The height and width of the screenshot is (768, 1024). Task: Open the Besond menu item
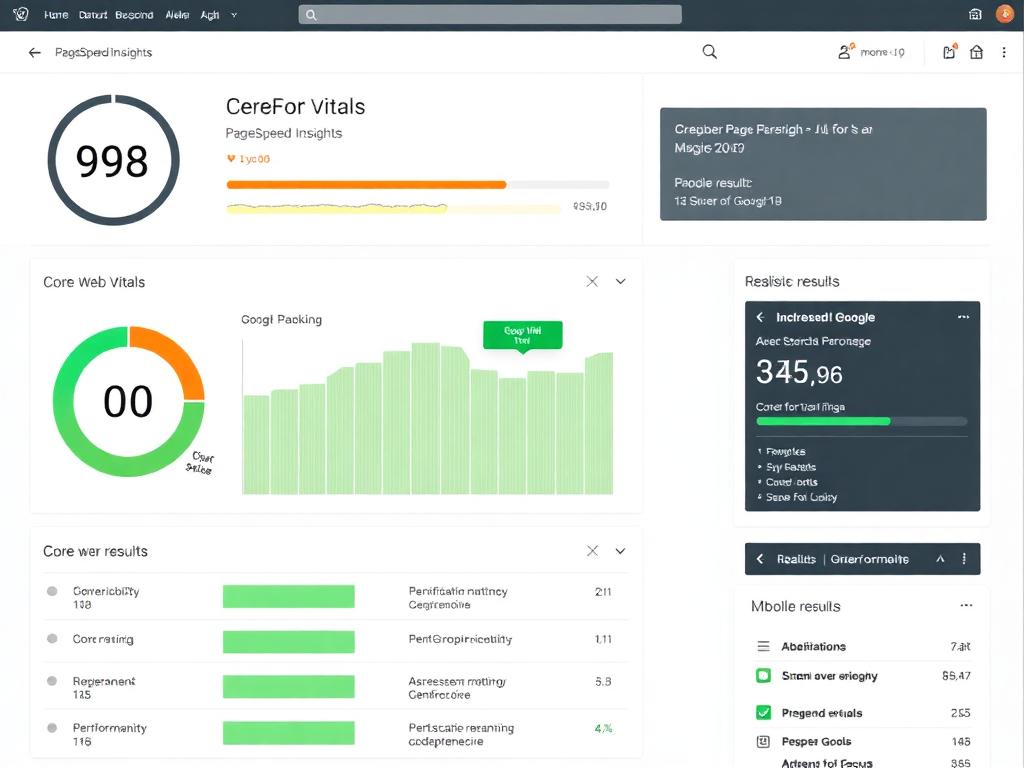pos(134,14)
